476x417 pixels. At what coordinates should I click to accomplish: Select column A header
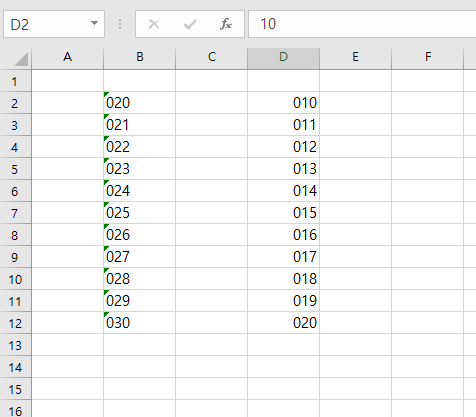tap(68, 57)
